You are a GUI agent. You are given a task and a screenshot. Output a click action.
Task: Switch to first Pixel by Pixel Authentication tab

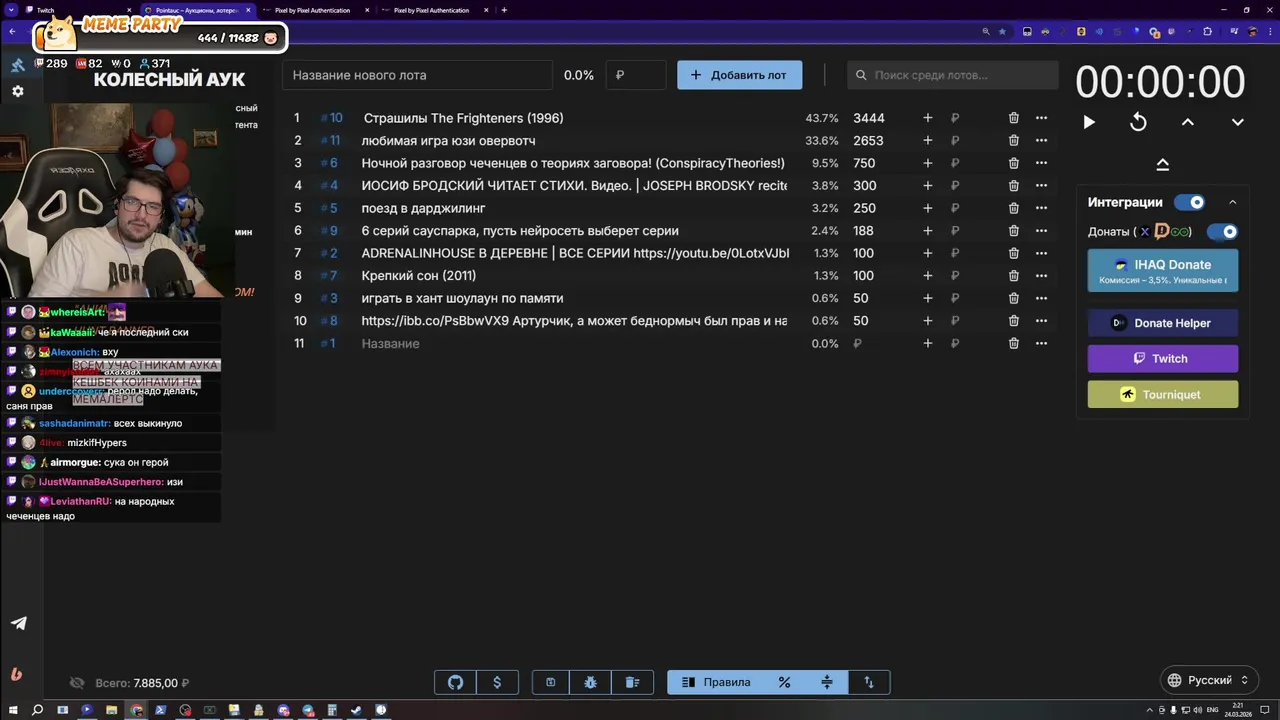click(316, 10)
